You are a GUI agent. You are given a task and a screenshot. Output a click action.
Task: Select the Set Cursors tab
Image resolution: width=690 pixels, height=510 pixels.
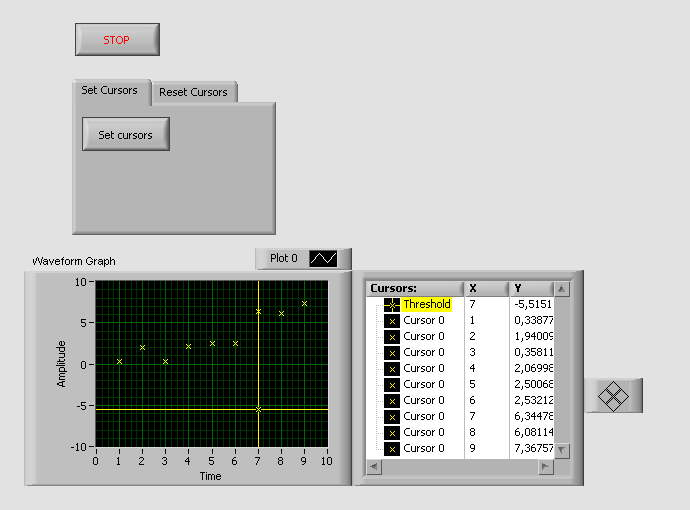(x=109, y=90)
